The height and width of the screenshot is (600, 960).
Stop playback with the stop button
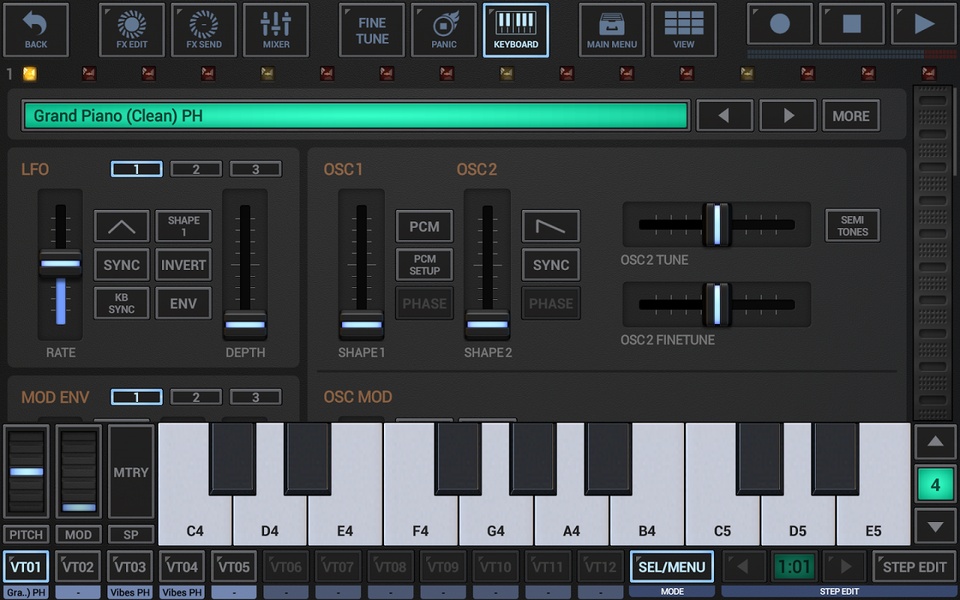852,24
